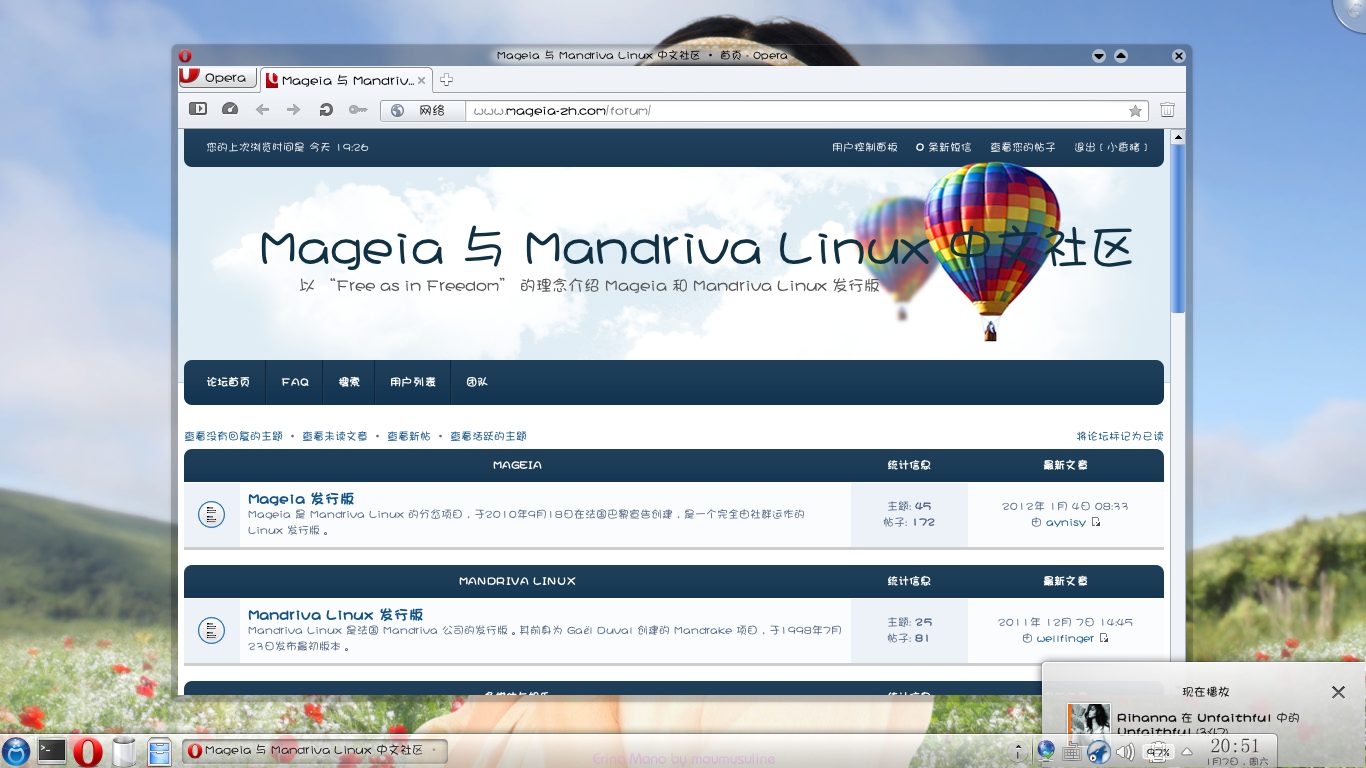
Task: Open Speed Dial gauge icon
Action: pyautogui.click(x=229, y=109)
